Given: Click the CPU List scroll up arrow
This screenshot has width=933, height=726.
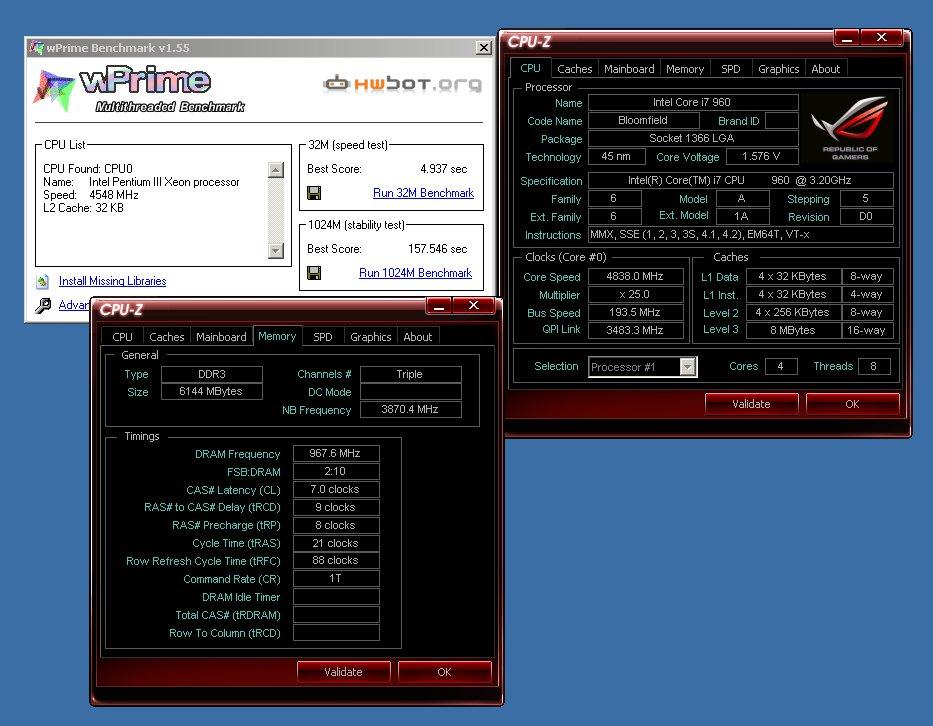Looking at the screenshot, I should click(x=275, y=170).
